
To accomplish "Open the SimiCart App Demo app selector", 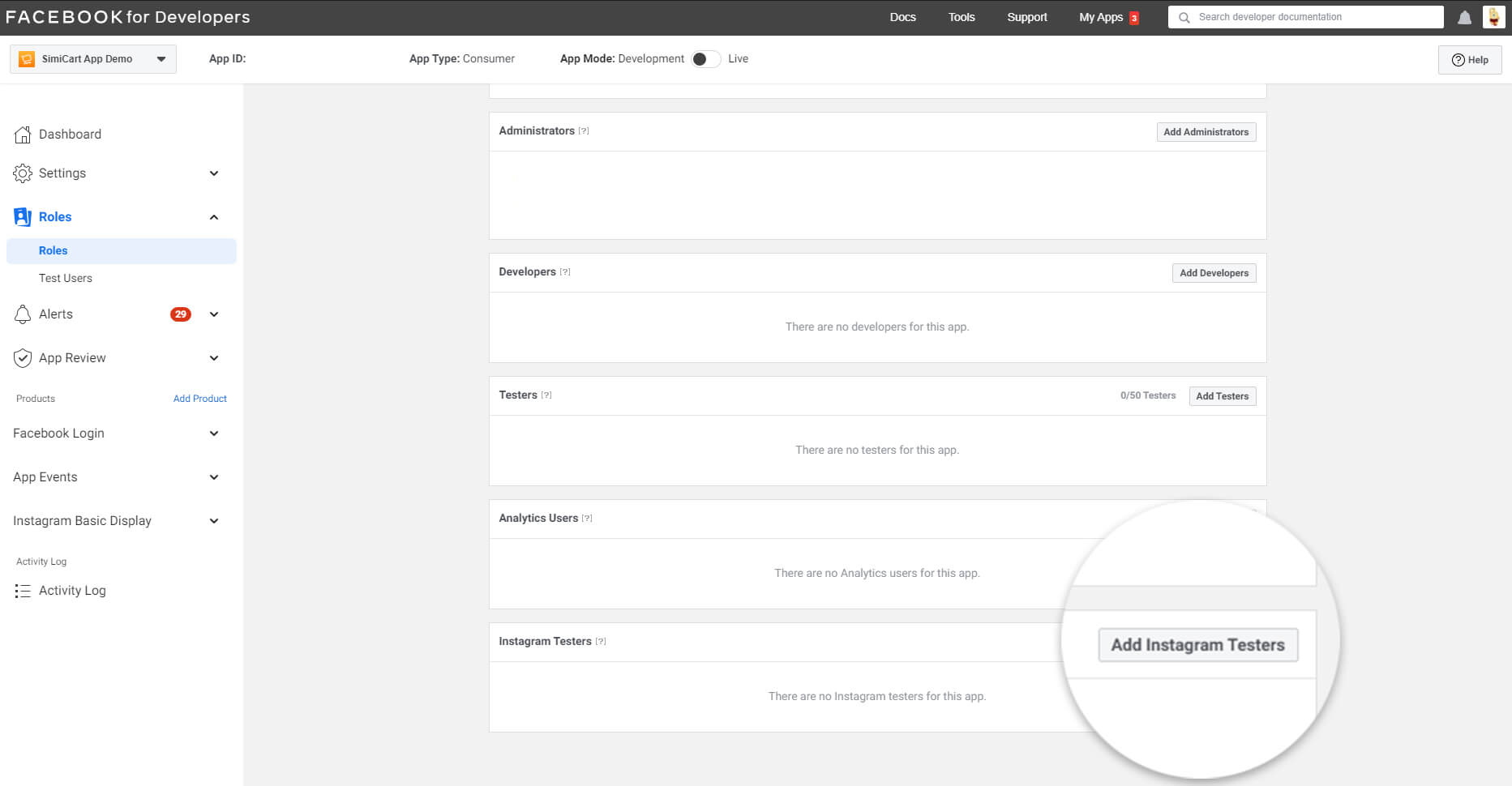I will point(93,59).
